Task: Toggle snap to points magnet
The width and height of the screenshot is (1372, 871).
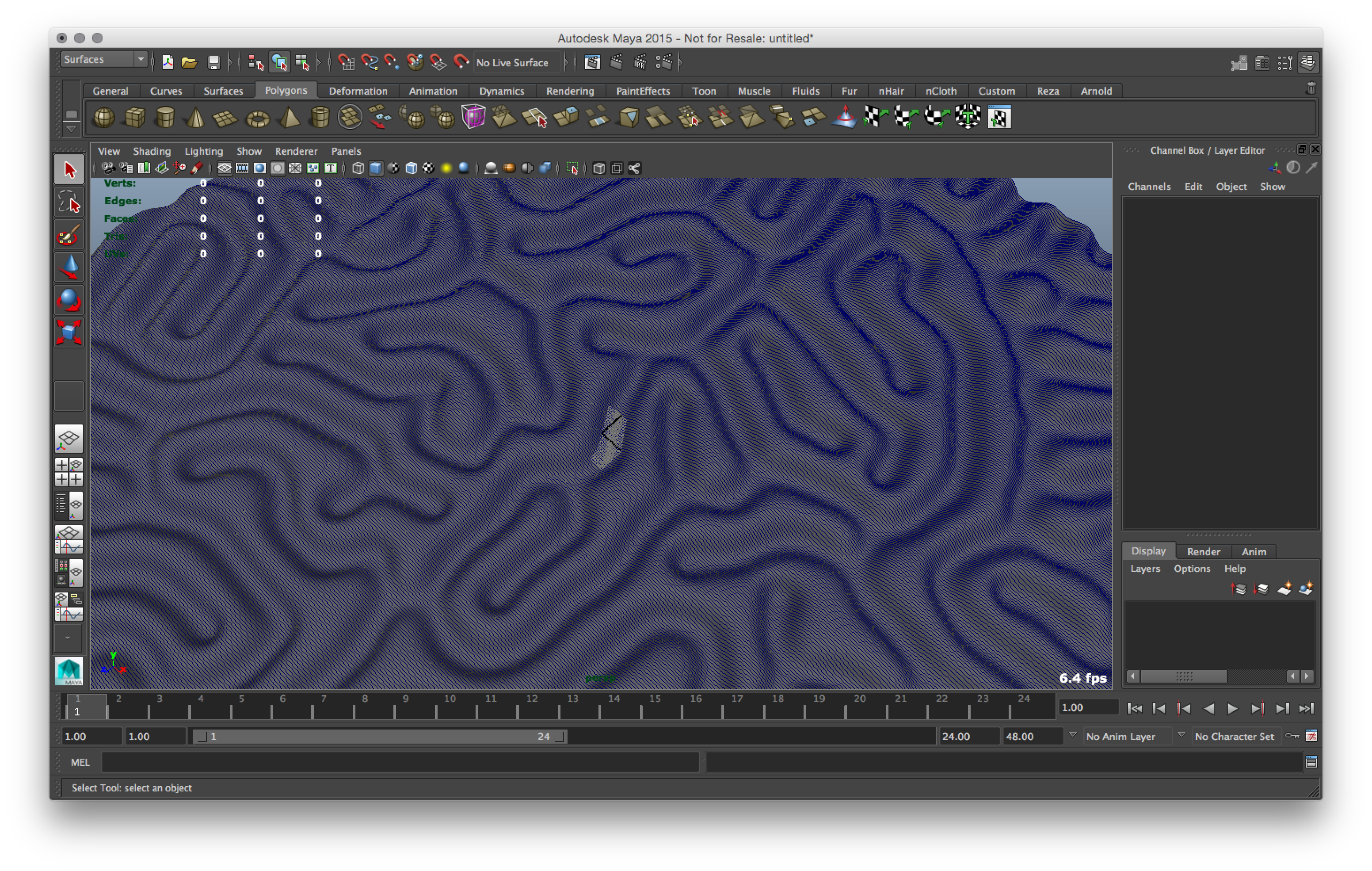Action: (392, 62)
